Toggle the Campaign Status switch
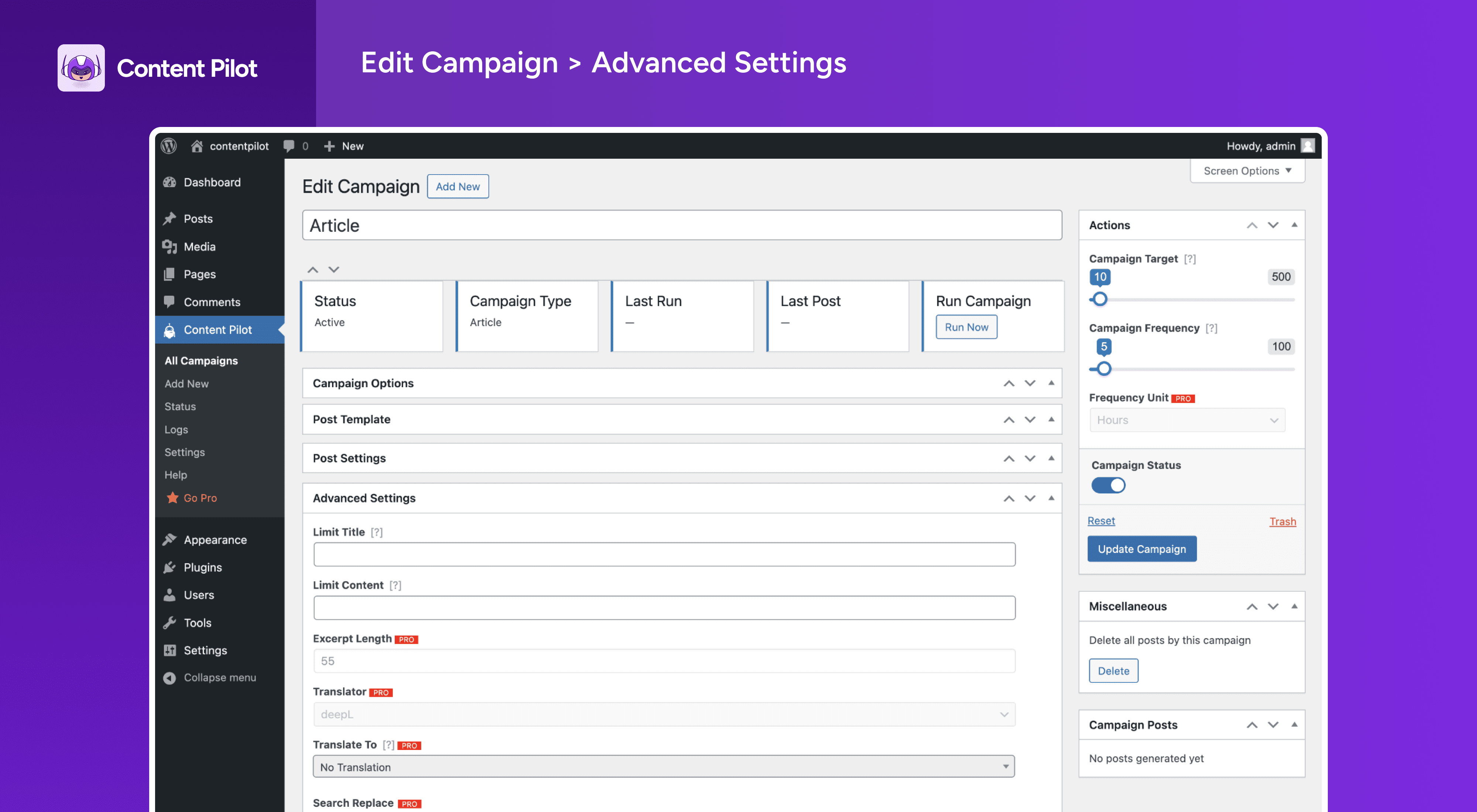This screenshot has width=1477, height=812. (1108, 485)
